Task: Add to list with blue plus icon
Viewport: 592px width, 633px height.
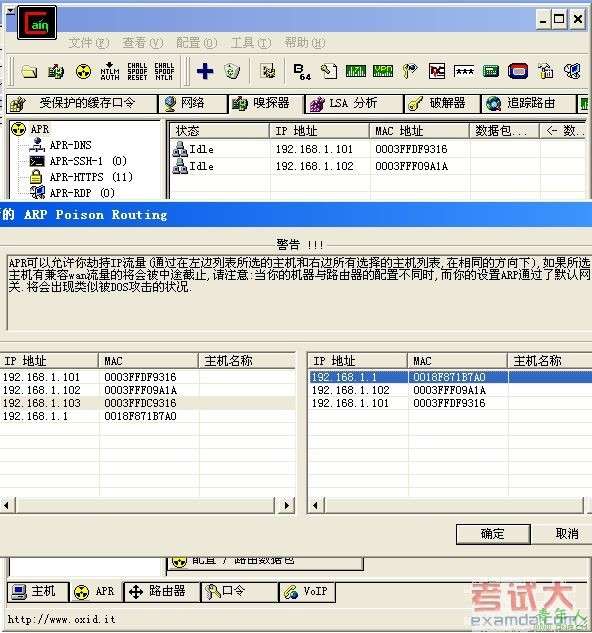Action: pyautogui.click(x=205, y=71)
